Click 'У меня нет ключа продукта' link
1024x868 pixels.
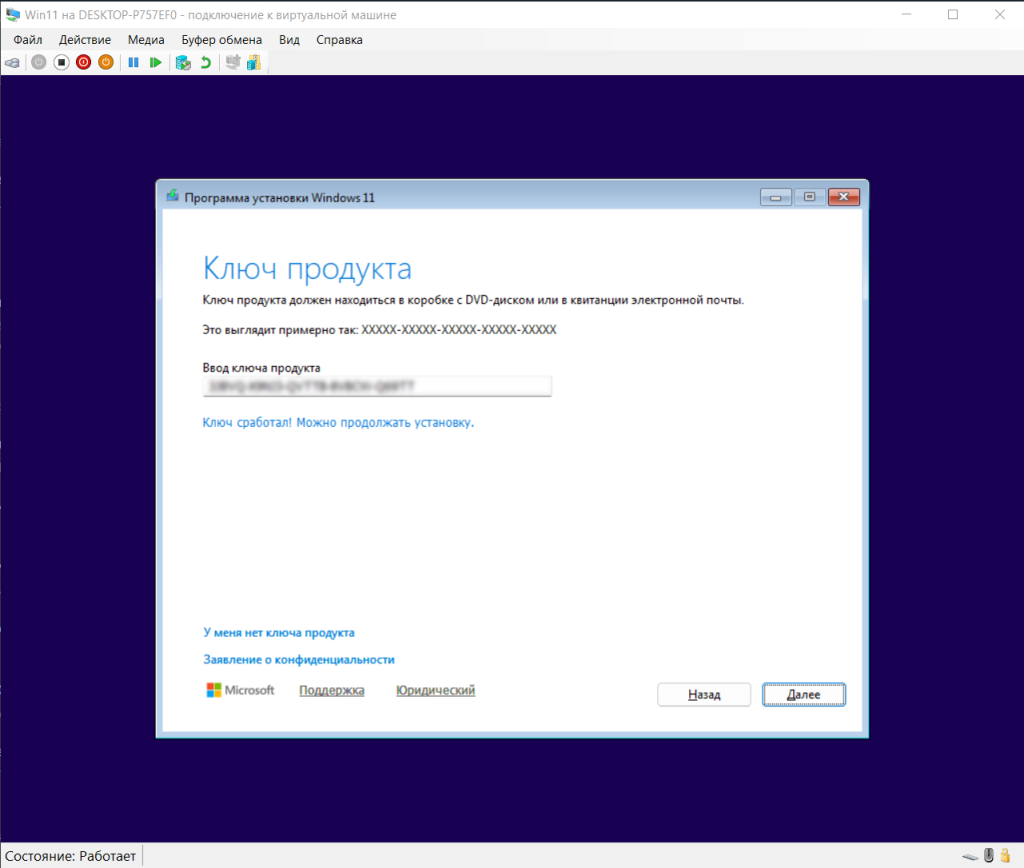[279, 633]
